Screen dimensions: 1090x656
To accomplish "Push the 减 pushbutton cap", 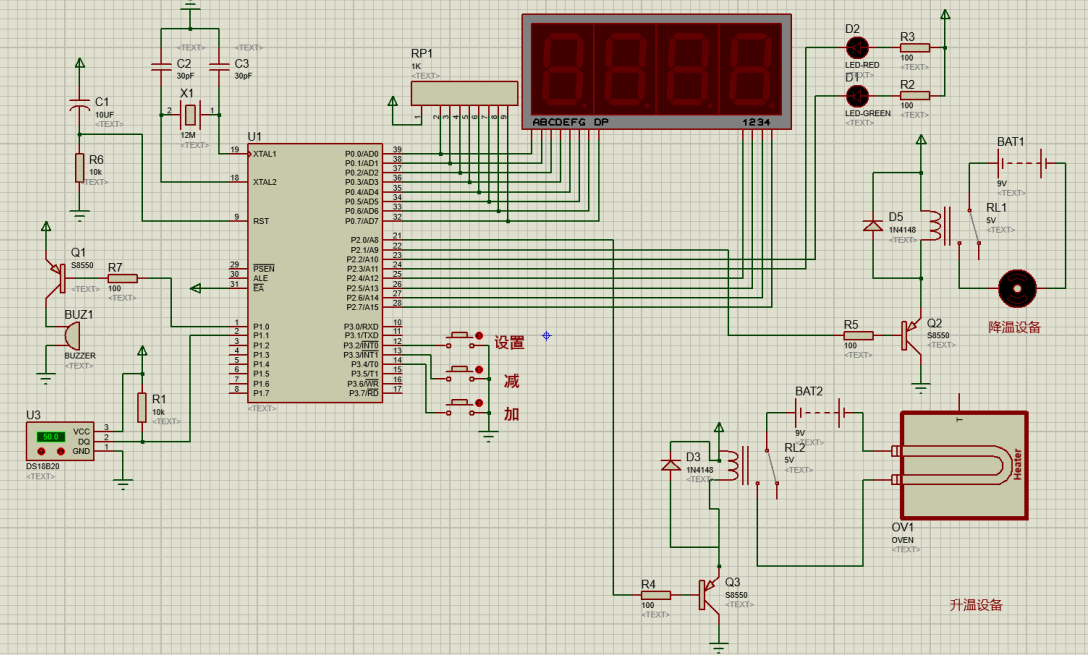I will click(x=459, y=369).
